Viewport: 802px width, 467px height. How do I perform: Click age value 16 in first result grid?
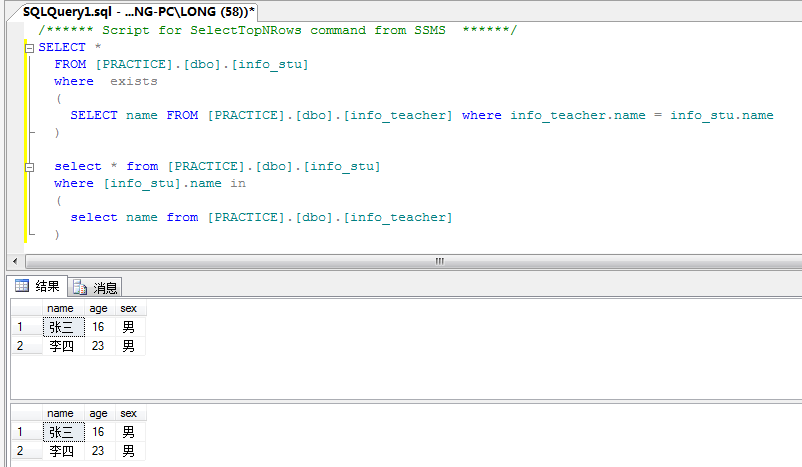pyautogui.click(x=99, y=327)
